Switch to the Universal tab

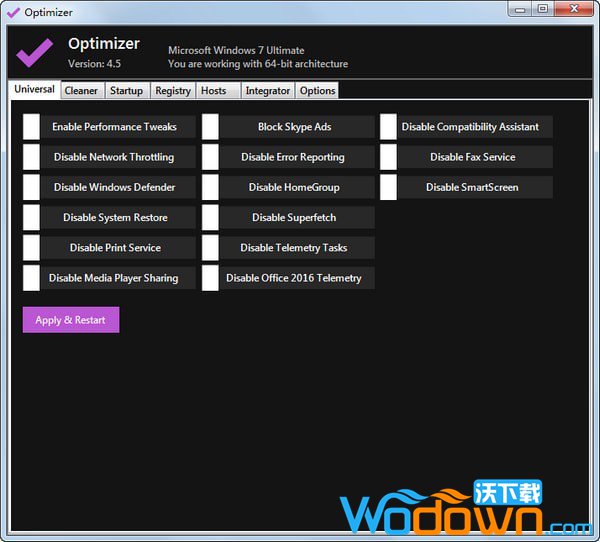pyautogui.click(x=34, y=90)
